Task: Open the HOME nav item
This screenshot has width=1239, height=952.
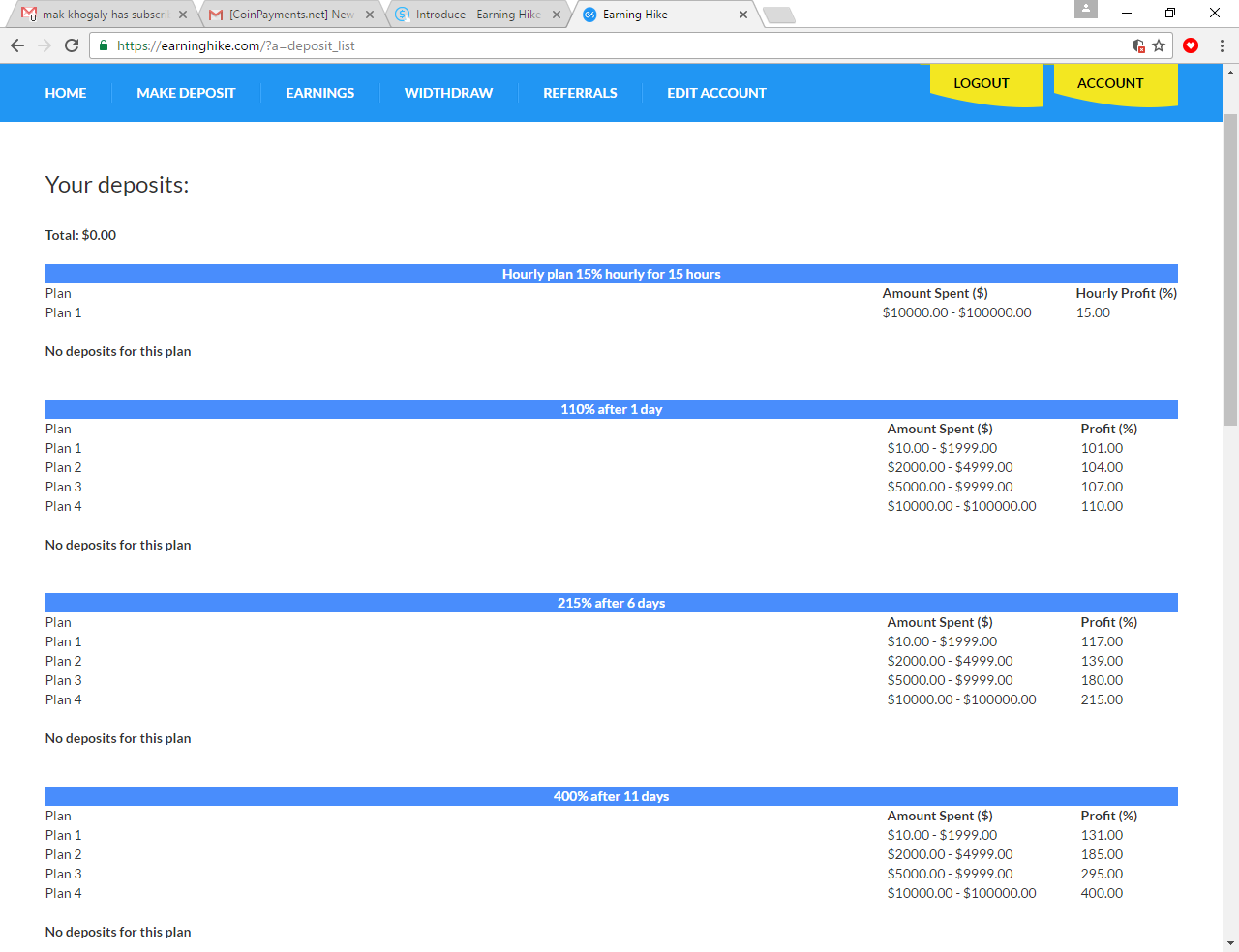Action: tap(66, 93)
